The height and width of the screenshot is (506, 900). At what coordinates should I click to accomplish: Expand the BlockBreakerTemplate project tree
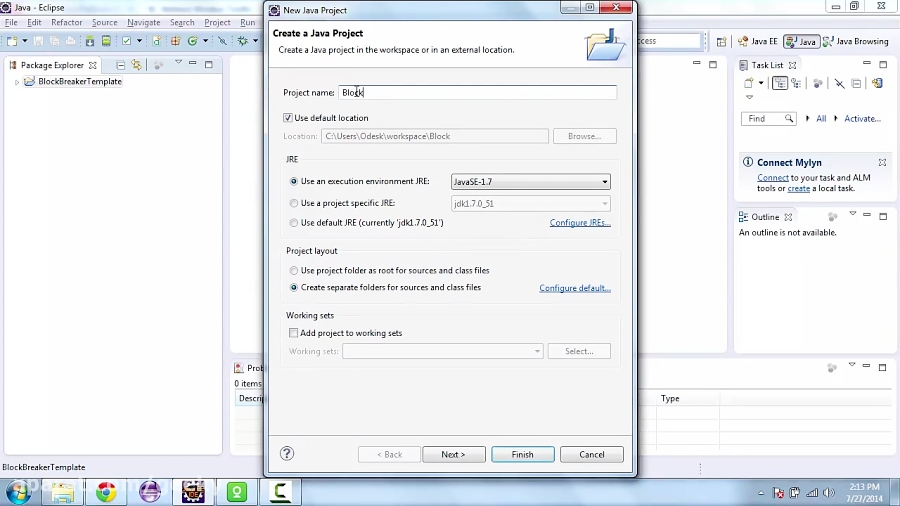pyautogui.click(x=17, y=82)
